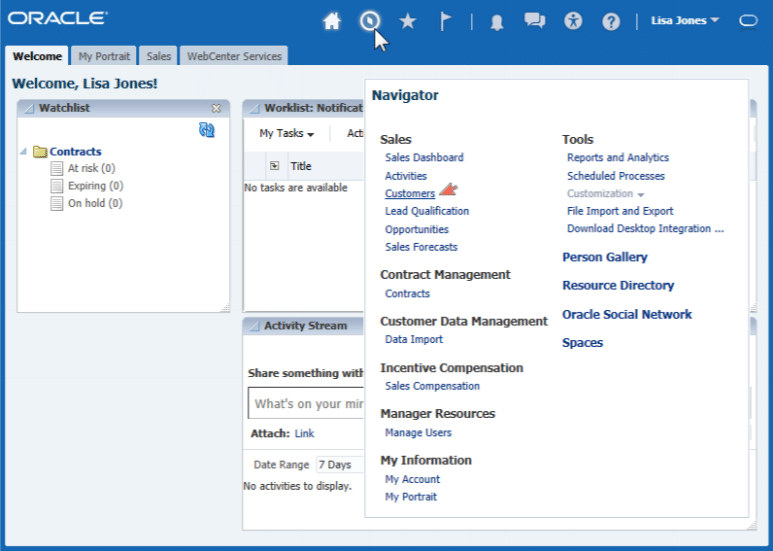
Task: Open accessibility settings icon
Action: coord(573,21)
